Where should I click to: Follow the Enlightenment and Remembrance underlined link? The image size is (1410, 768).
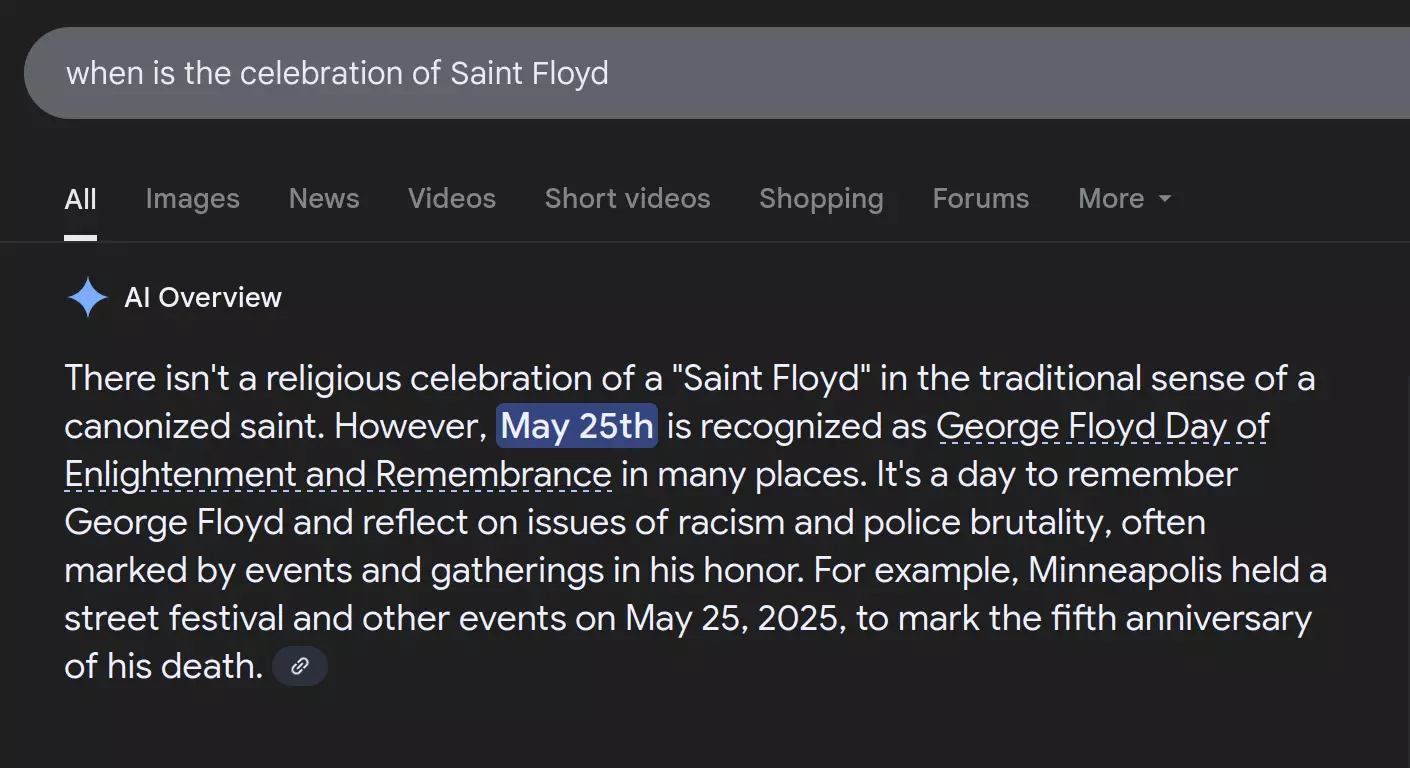coord(338,475)
